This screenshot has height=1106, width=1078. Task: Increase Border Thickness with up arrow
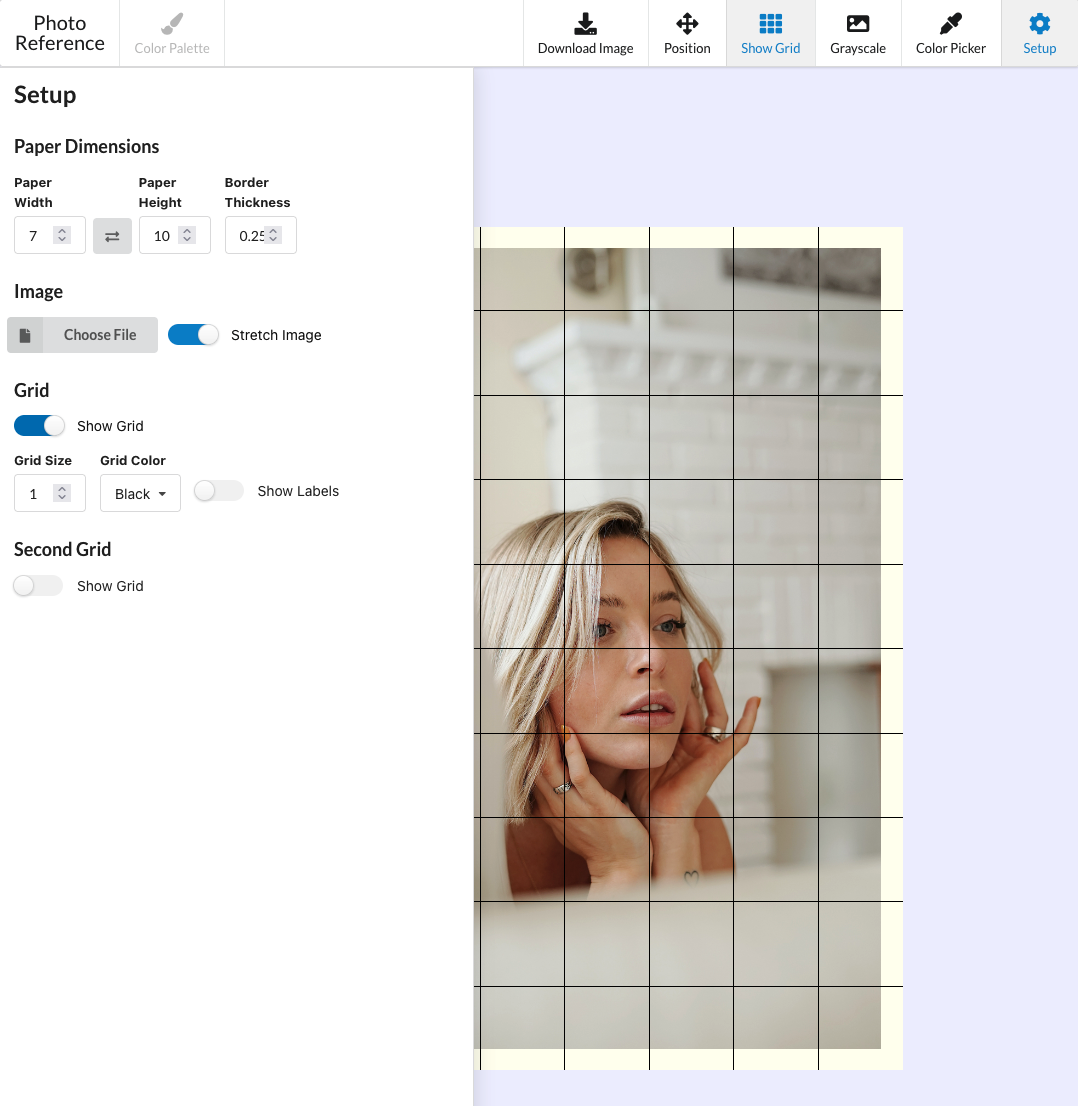(x=273, y=231)
